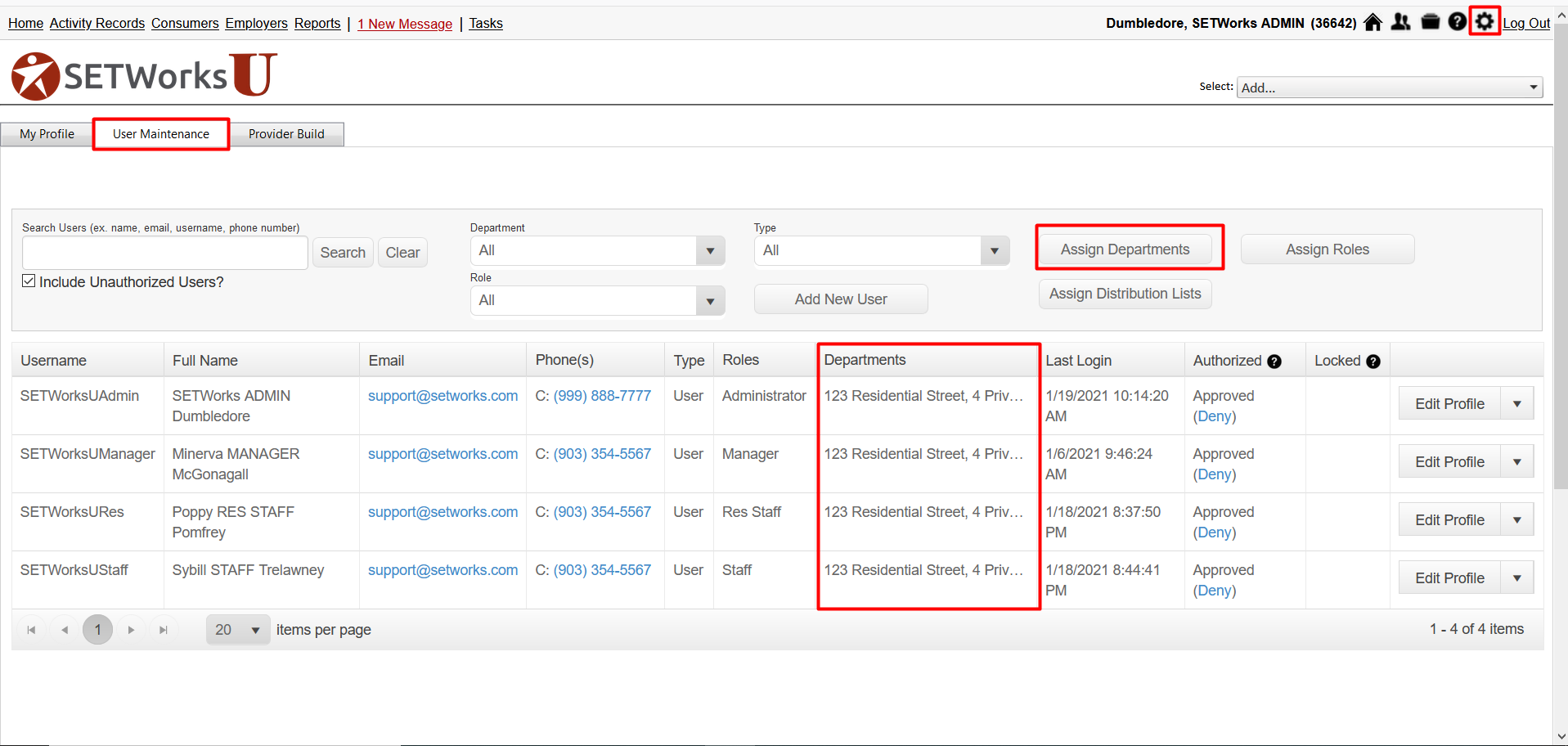Image resolution: width=1568 pixels, height=746 pixels.
Task: Click phone number (999) 888-7777
Action: click(x=602, y=396)
